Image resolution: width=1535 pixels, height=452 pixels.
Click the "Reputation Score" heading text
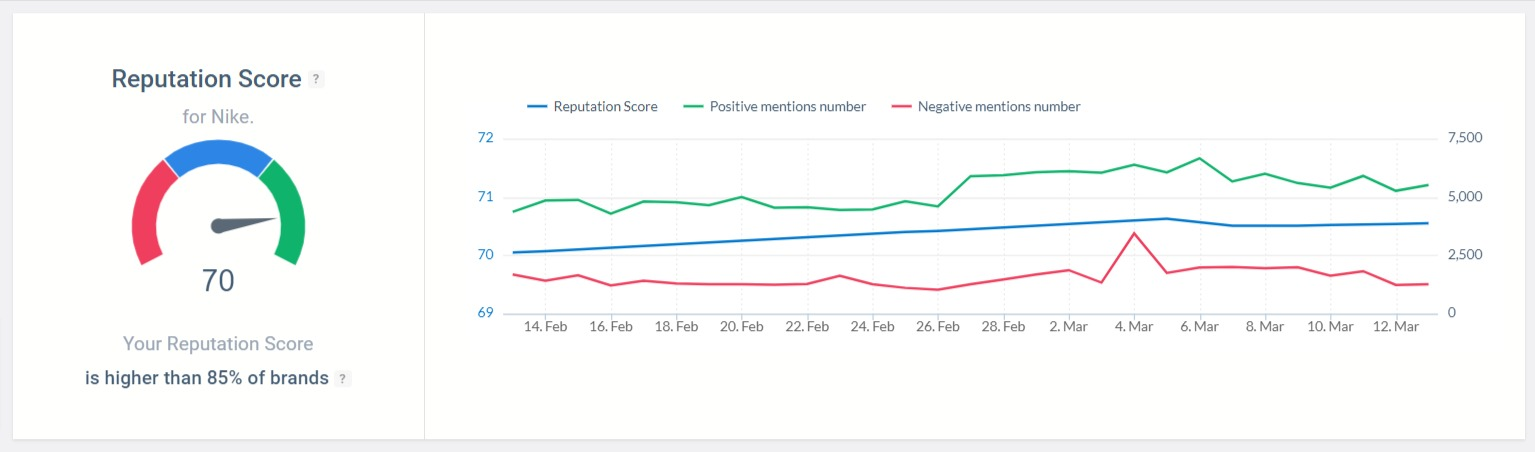click(x=206, y=79)
